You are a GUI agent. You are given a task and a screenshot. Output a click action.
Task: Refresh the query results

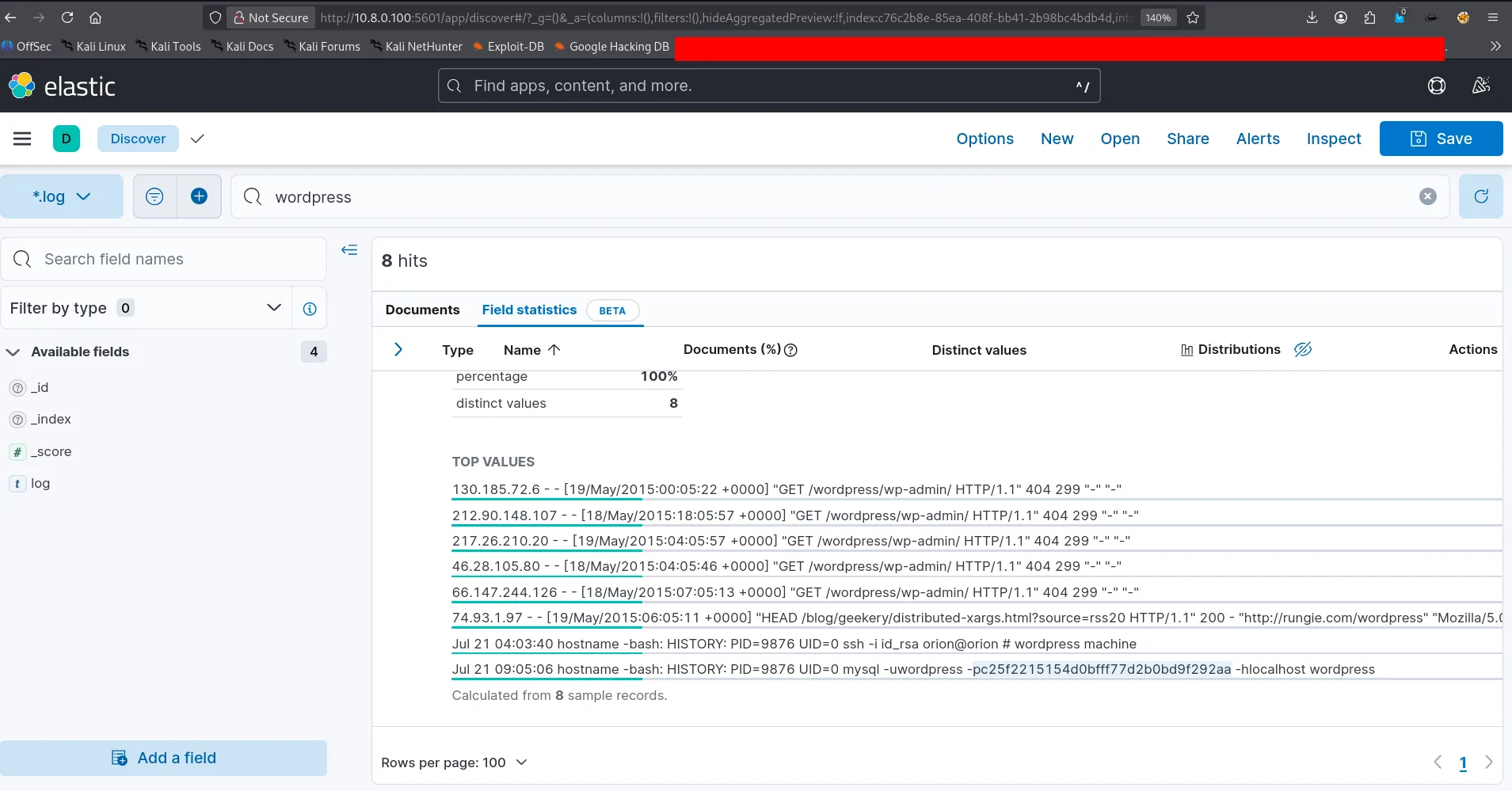click(1481, 196)
